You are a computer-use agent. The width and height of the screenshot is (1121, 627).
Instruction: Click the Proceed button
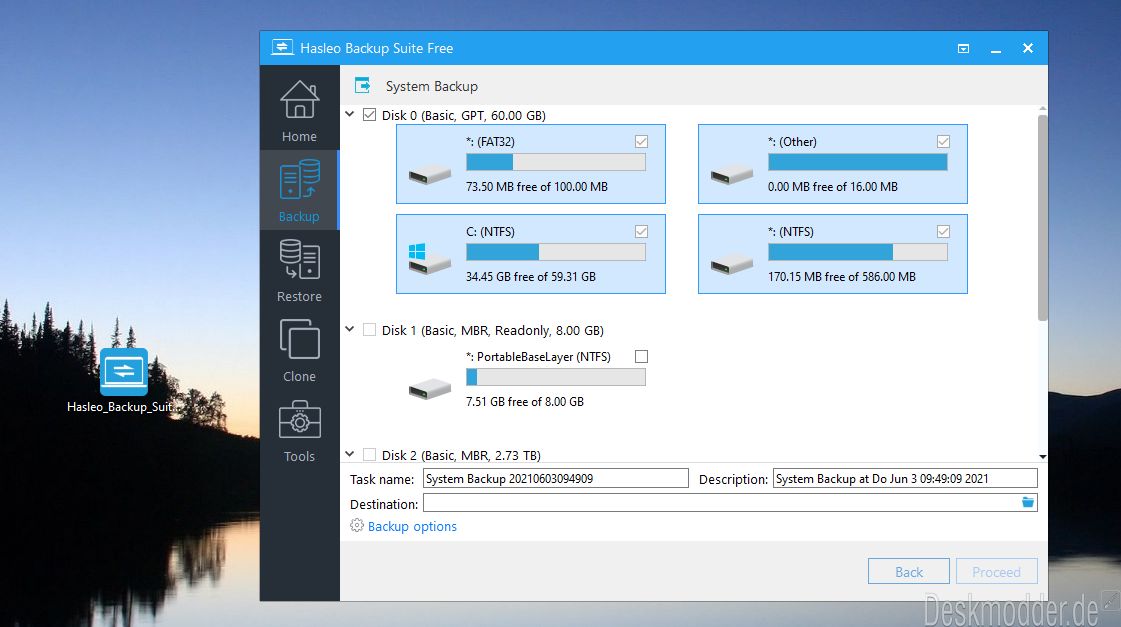[x=997, y=571]
